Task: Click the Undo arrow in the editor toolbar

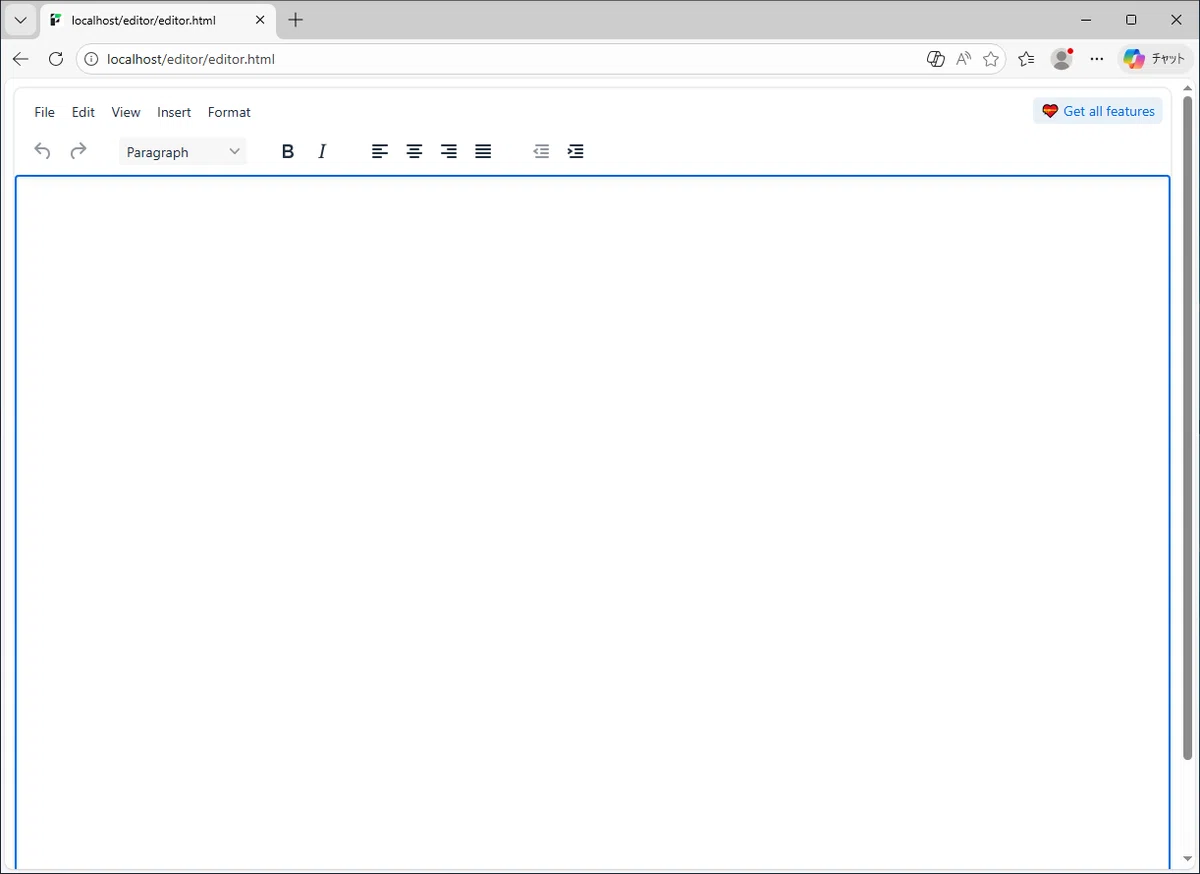Action: (42, 151)
